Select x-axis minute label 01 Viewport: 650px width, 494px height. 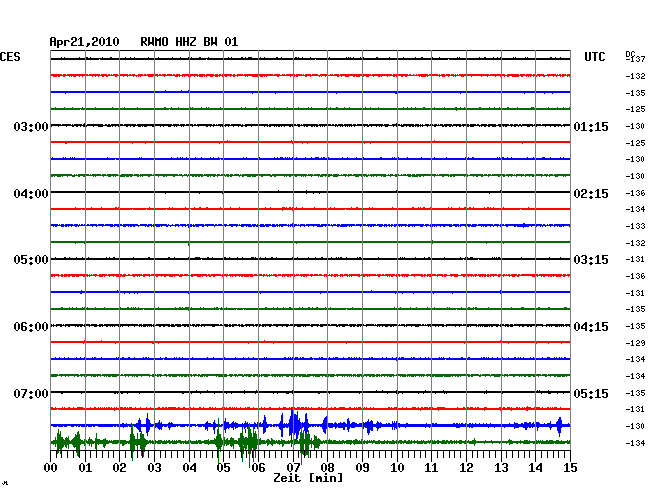tap(85, 467)
